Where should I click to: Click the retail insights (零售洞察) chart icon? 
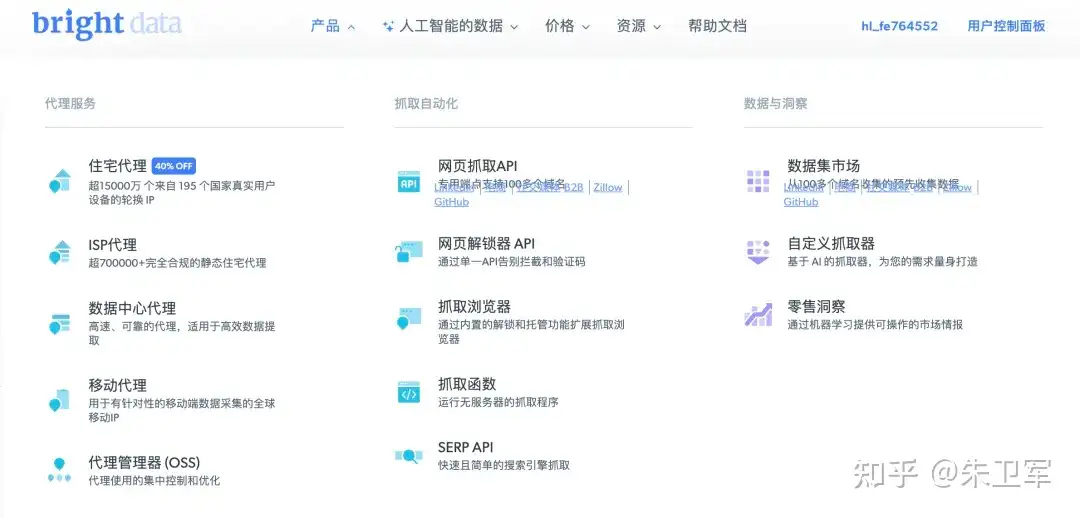pyautogui.click(x=758, y=315)
